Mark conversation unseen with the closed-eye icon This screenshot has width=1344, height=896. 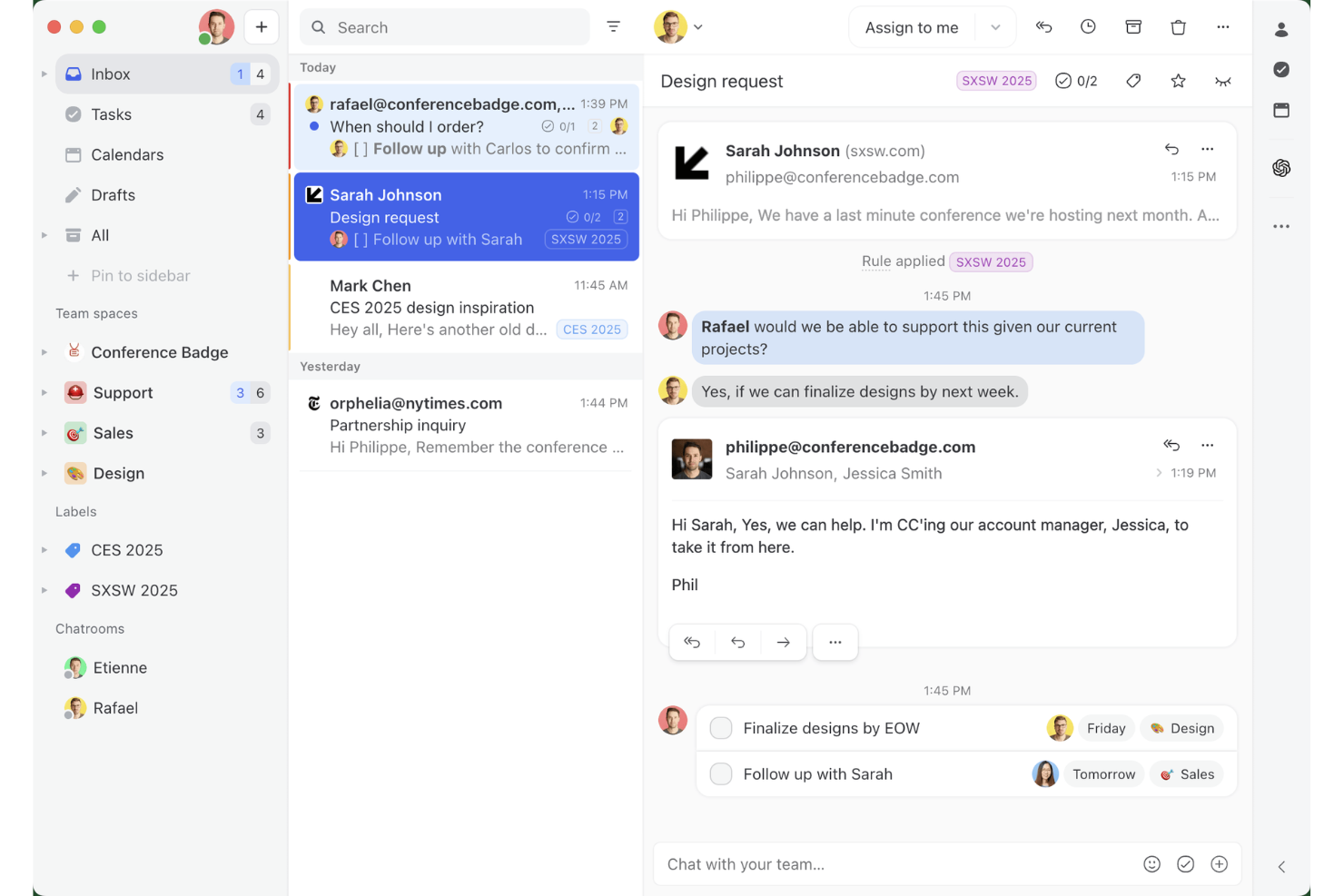1222,81
